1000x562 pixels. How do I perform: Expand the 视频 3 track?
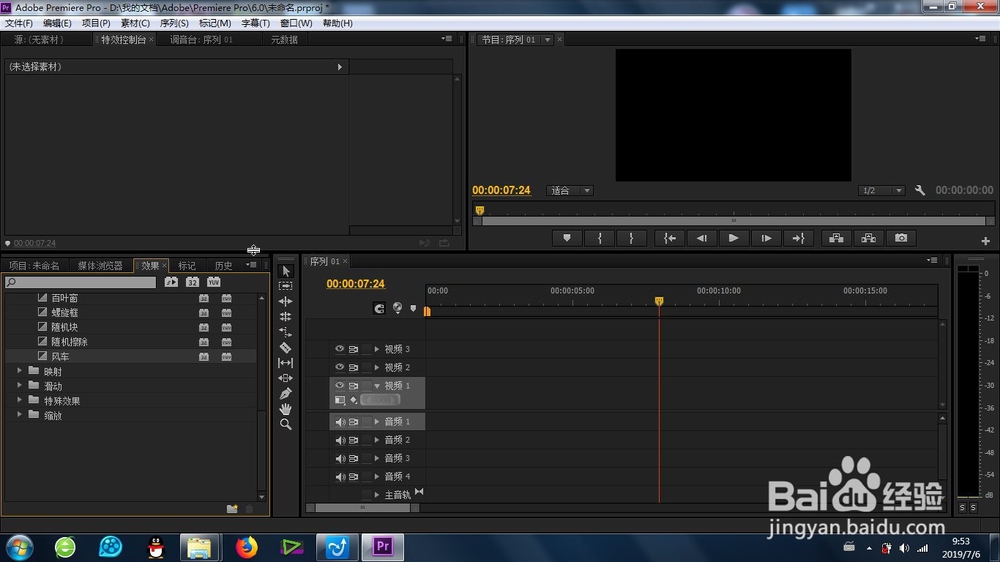[377, 349]
